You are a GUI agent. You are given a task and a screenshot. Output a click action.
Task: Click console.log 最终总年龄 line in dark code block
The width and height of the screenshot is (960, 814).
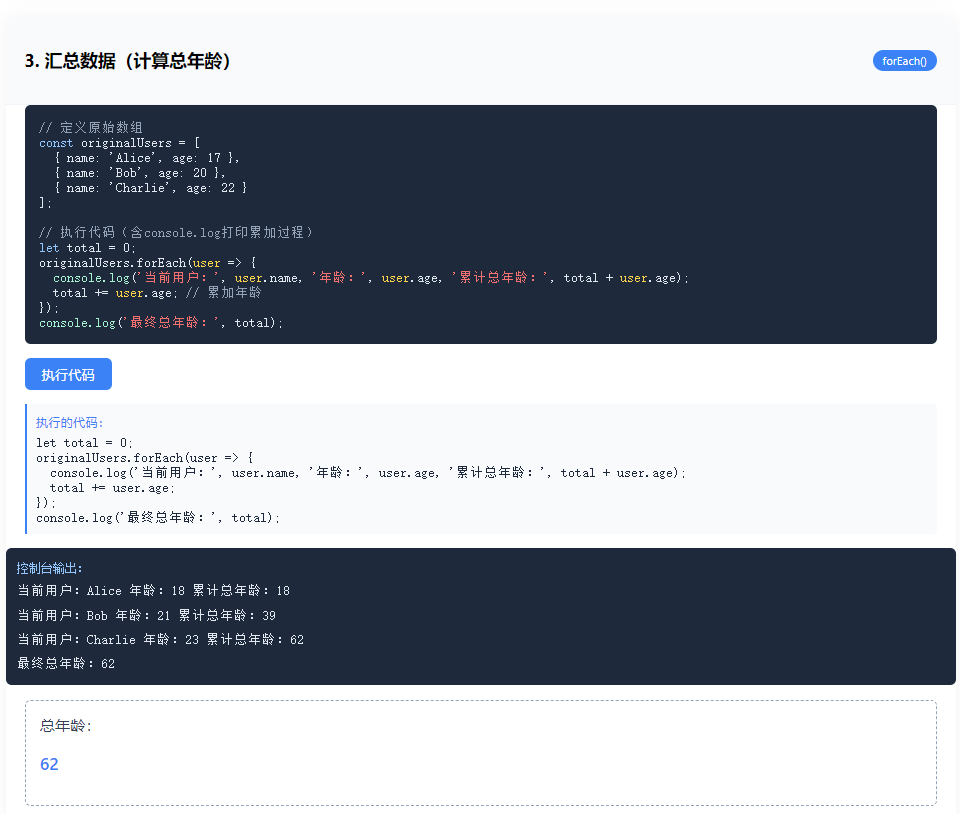click(160, 323)
